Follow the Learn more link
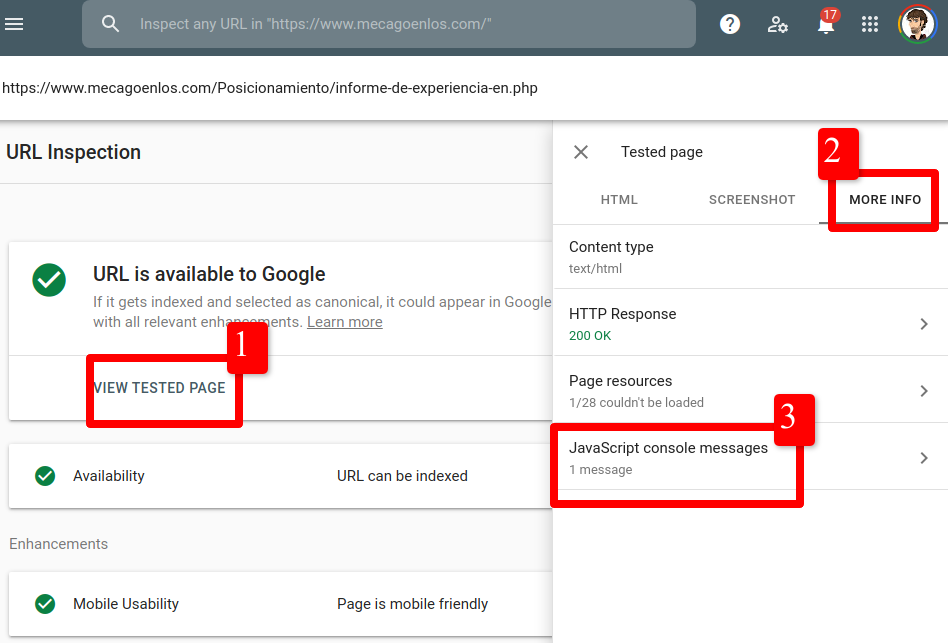The height and width of the screenshot is (643, 948). pyautogui.click(x=344, y=322)
